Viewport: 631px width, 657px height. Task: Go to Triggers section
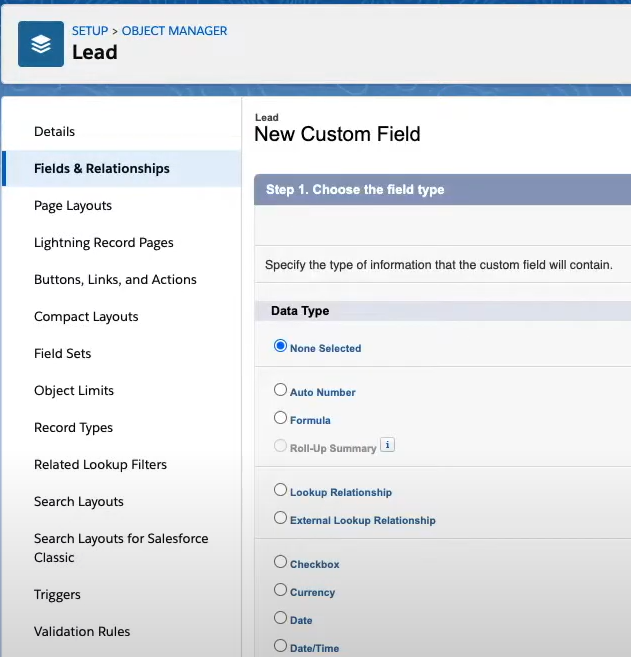[x=57, y=595]
